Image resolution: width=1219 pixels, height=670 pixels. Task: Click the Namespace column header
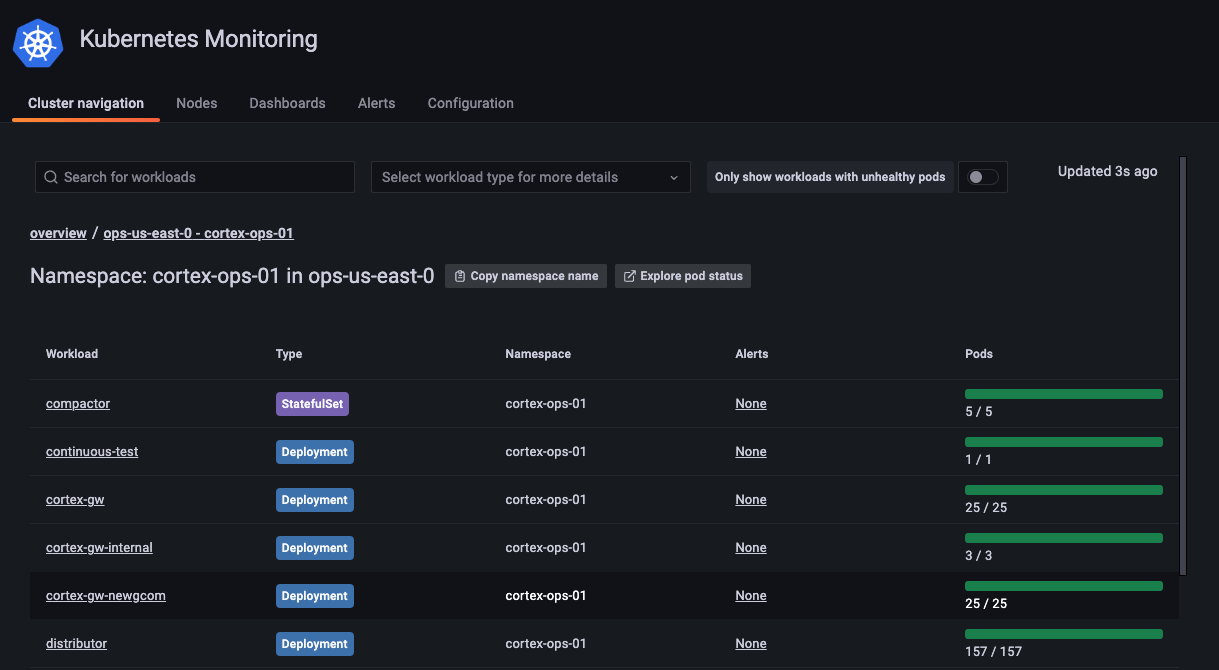click(x=538, y=354)
